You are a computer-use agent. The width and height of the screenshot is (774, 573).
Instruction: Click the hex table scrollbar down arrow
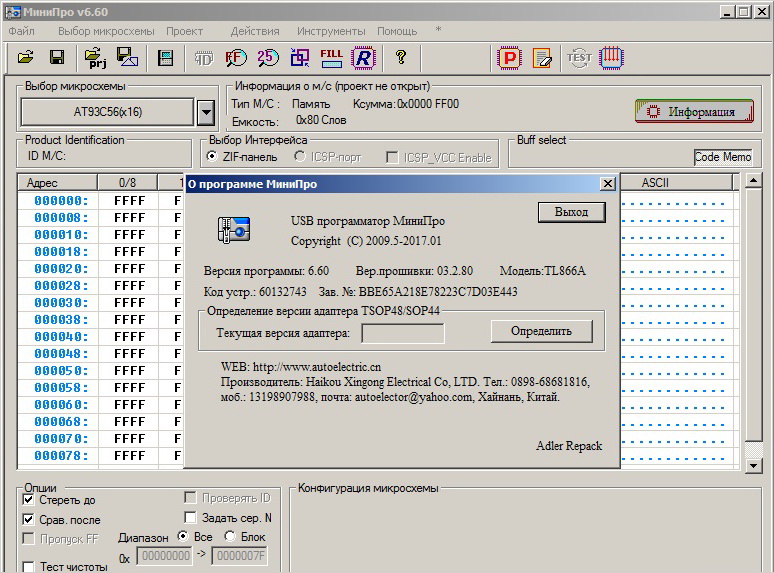pyautogui.click(x=754, y=465)
